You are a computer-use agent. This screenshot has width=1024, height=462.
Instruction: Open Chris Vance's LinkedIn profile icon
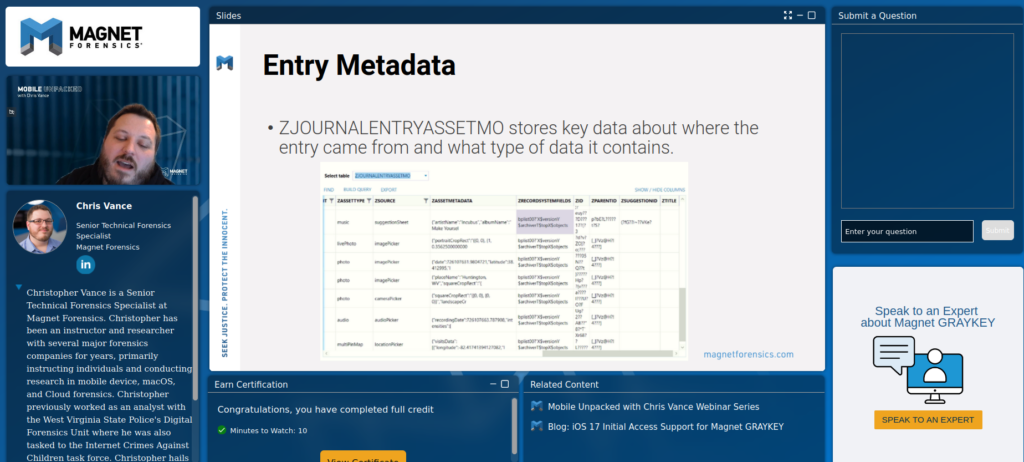click(86, 265)
